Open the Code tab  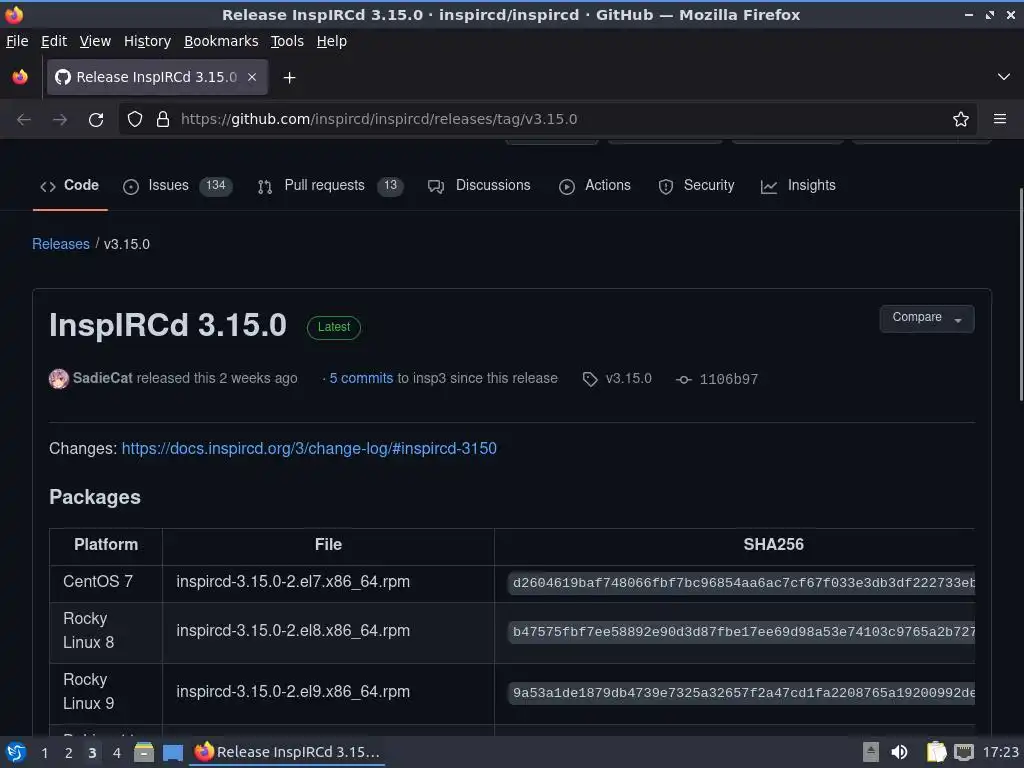pos(70,185)
